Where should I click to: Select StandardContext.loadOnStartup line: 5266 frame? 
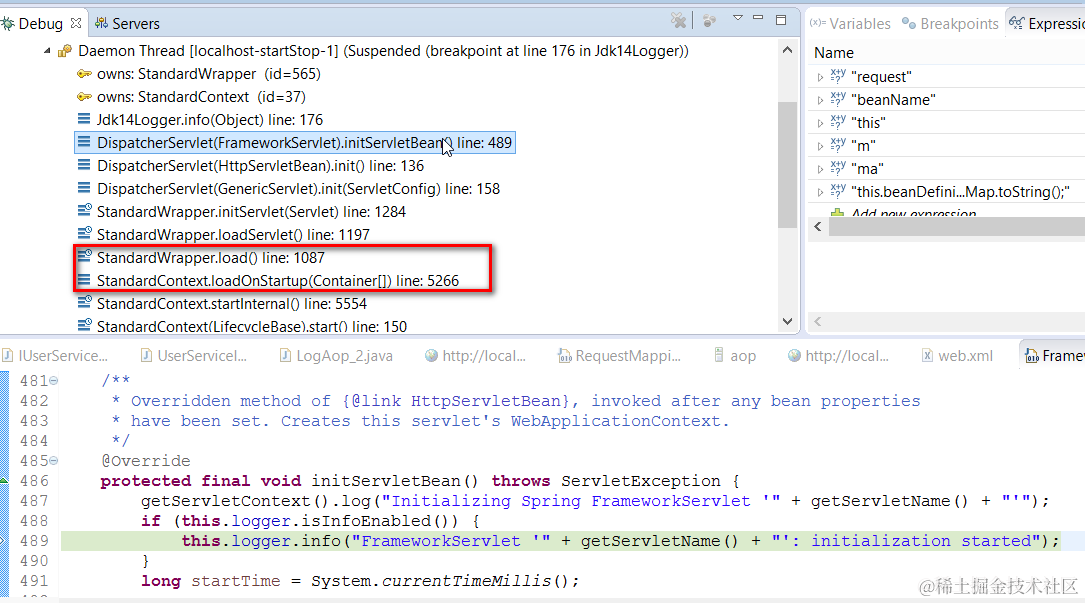[x=277, y=280]
